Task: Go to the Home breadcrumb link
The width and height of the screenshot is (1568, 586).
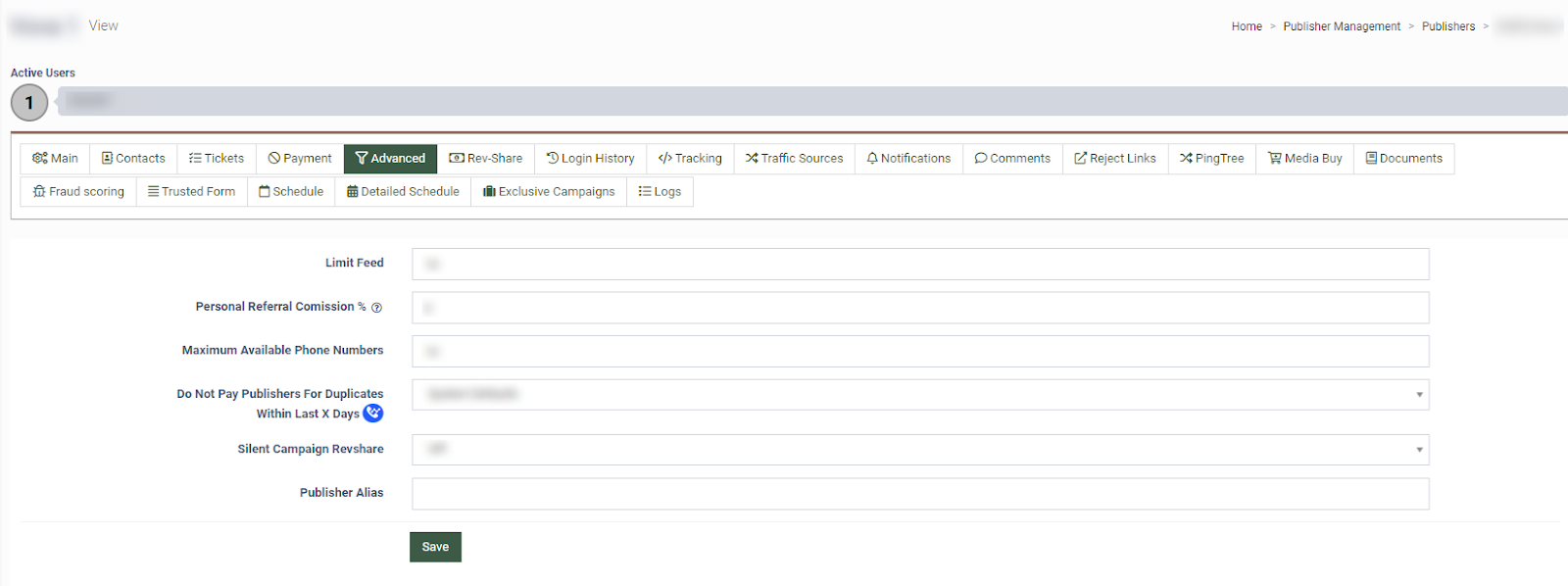Action: coord(1247,26)
